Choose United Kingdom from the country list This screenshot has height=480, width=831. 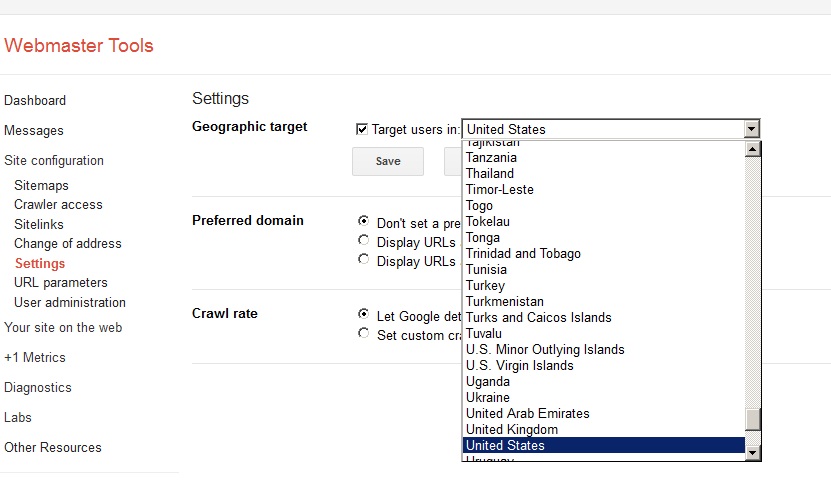pos(604,429)
